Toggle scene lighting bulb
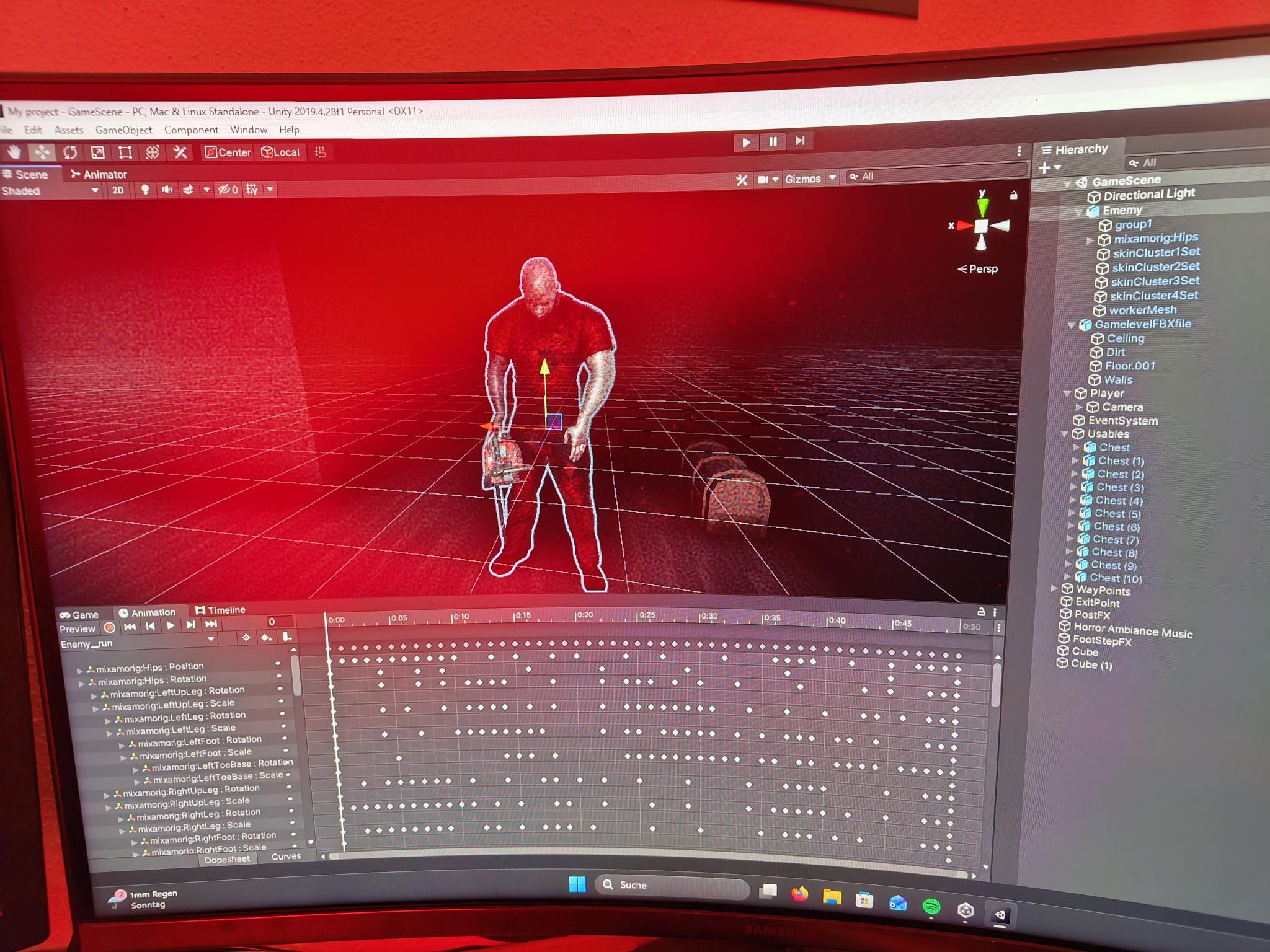Viewport: 1270px width, 952px height. [144, 190]
